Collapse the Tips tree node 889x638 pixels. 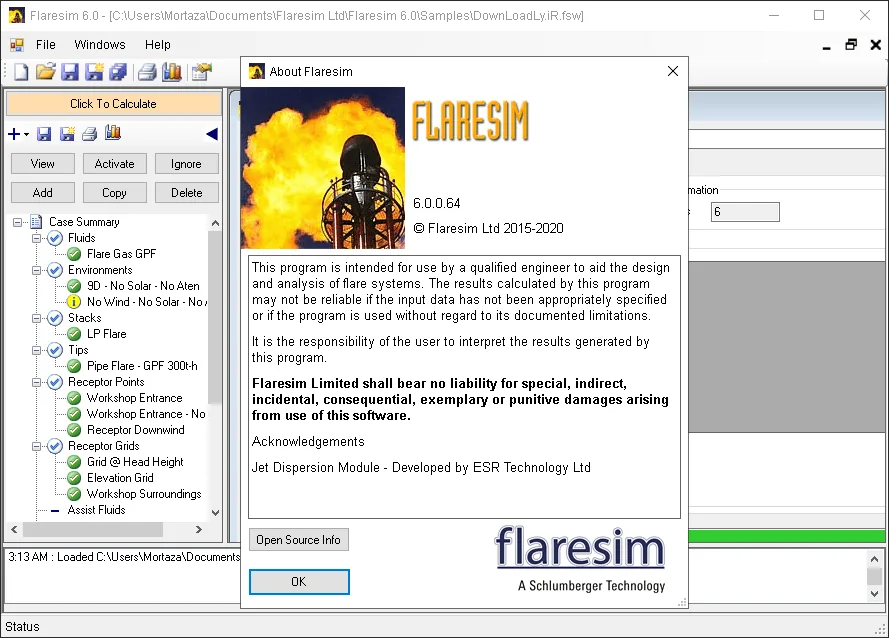click(x=36, y=350)
